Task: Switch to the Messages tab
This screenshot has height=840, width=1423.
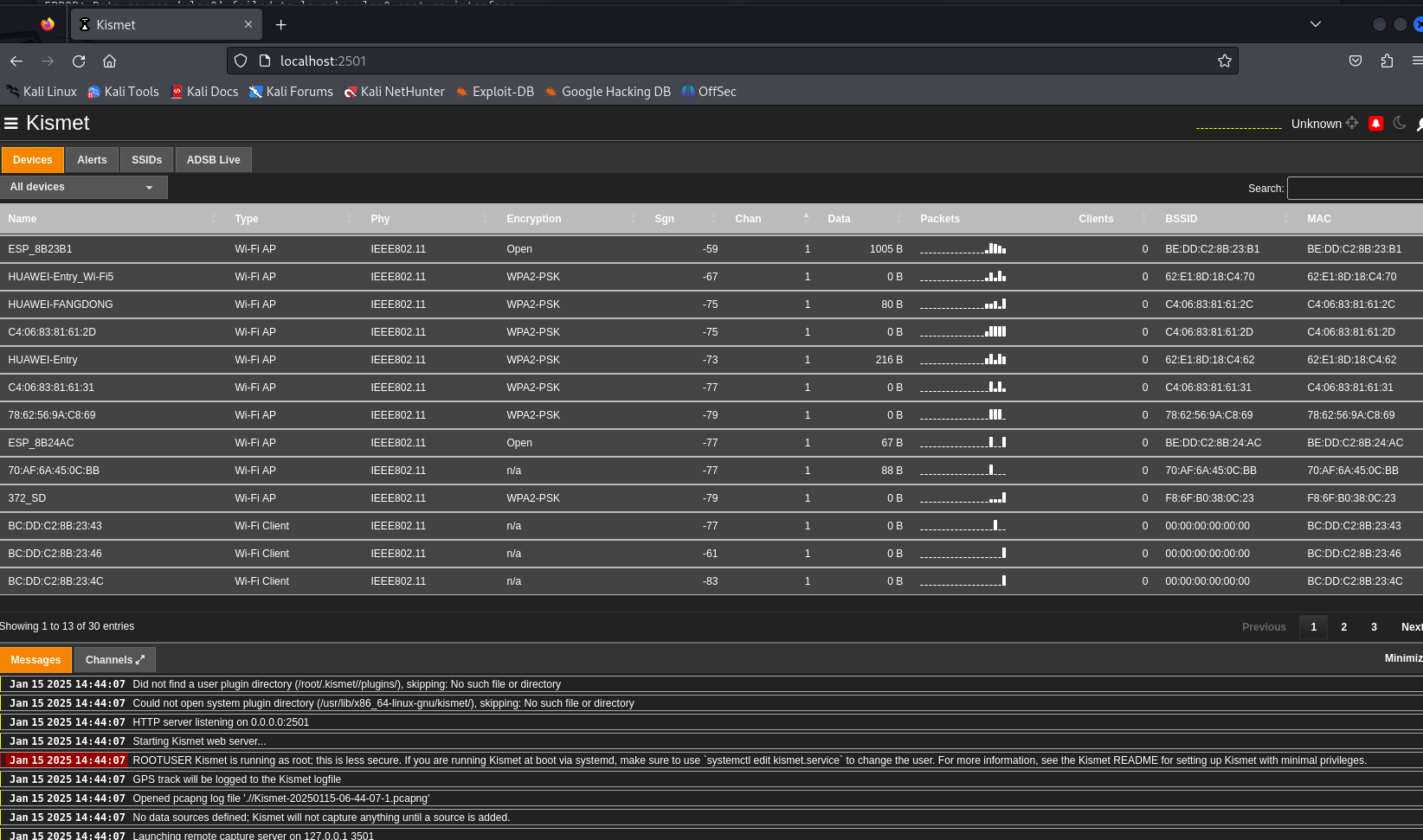Action: [x=35, y=660]
